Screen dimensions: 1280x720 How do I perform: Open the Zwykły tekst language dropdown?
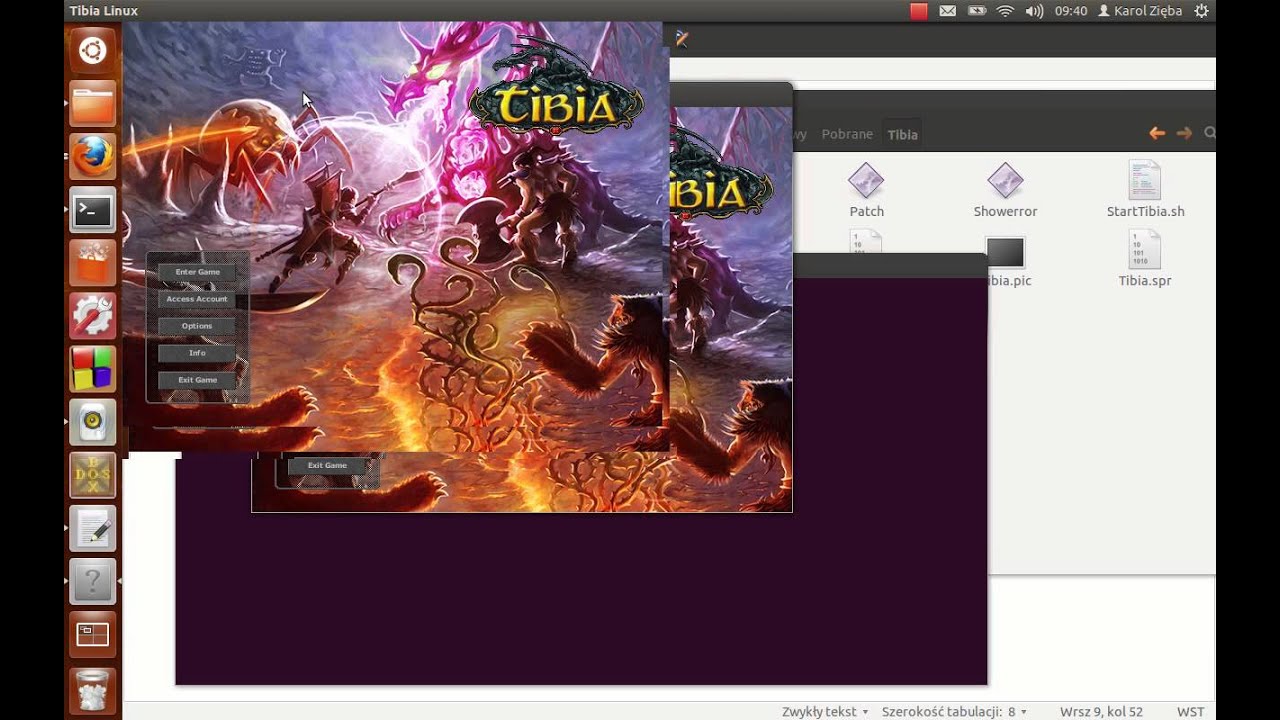(825, 712)
